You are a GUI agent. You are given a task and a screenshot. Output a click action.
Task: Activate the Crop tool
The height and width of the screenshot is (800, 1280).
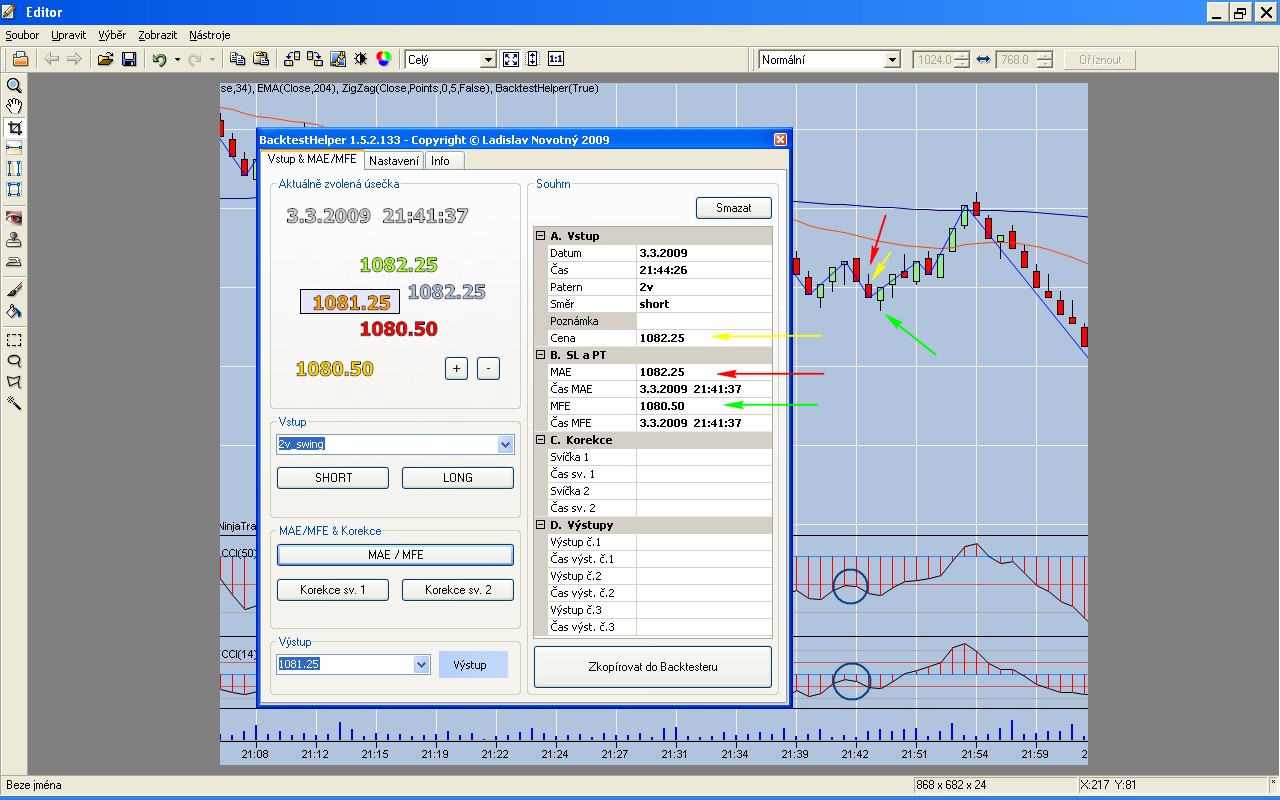coord(14,128)
